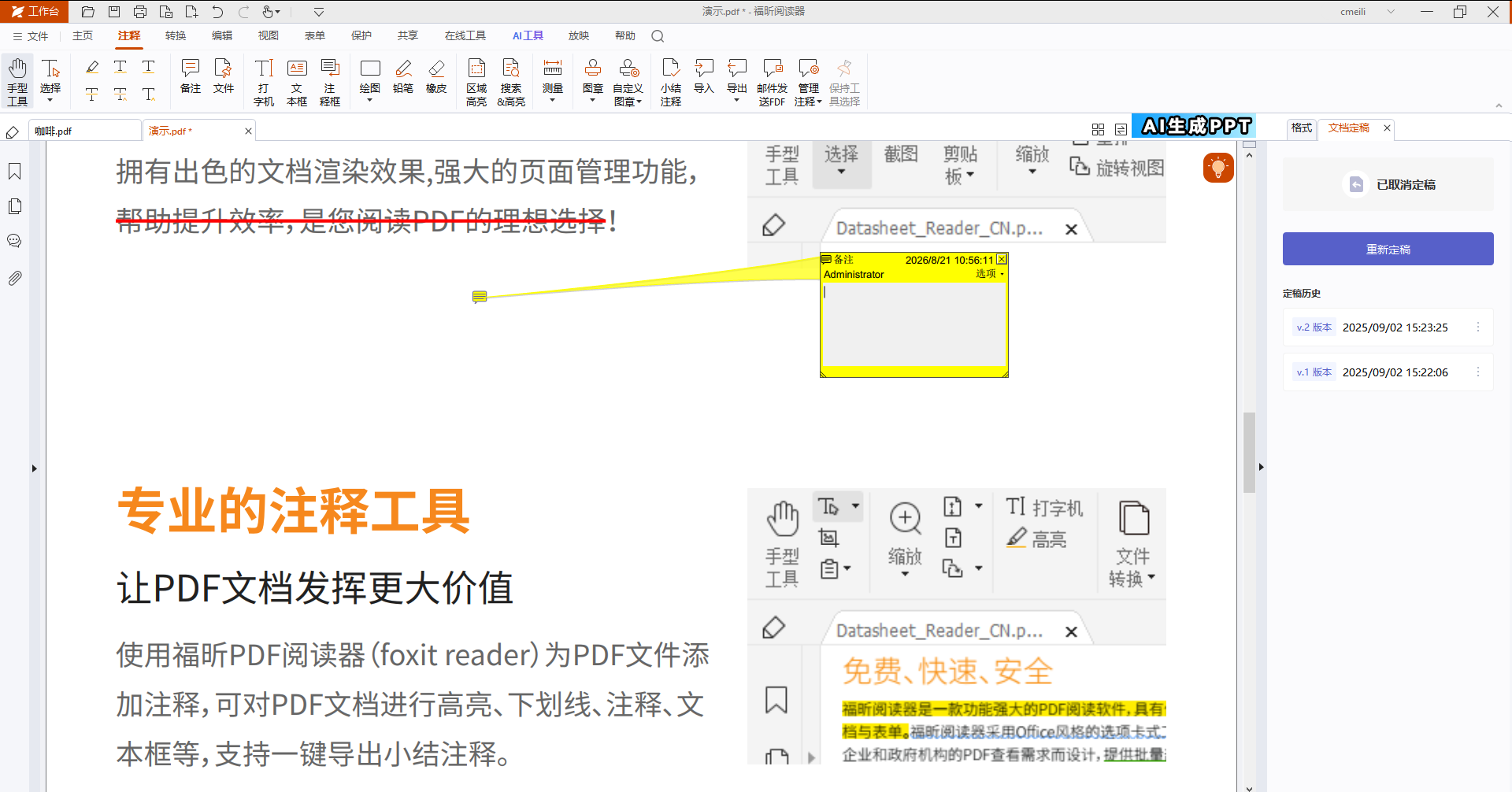Toggle the thumbnail grid view icon
This screenshot has width=1512, height=792.
pyautogui.click(x=1098, y=129)
